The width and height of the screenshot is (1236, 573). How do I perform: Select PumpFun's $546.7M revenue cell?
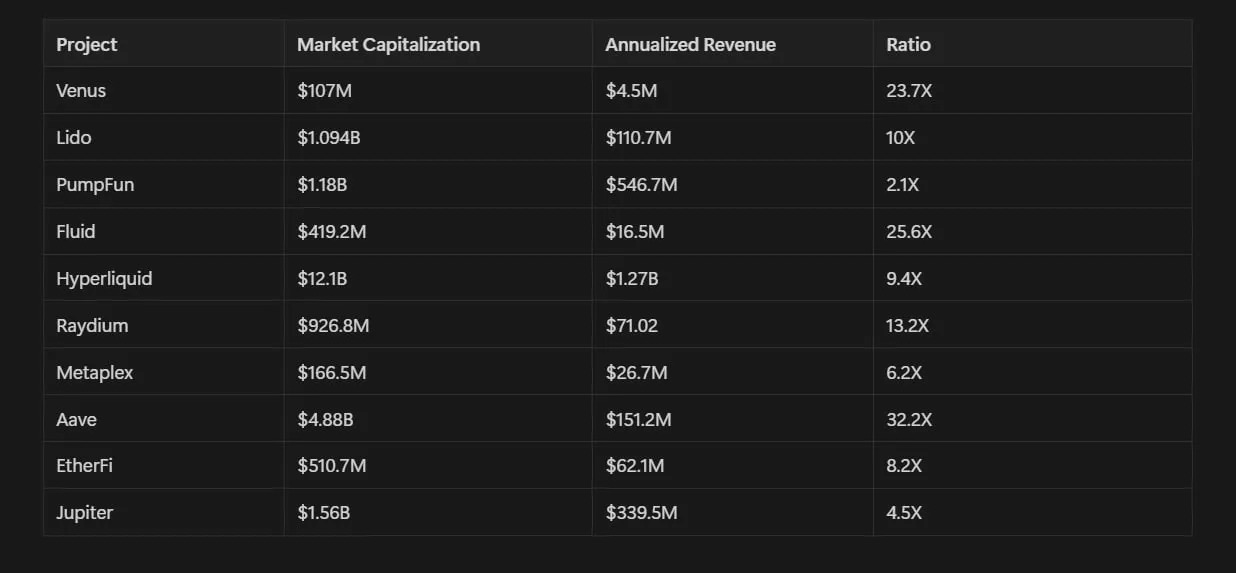click(641, 185)
